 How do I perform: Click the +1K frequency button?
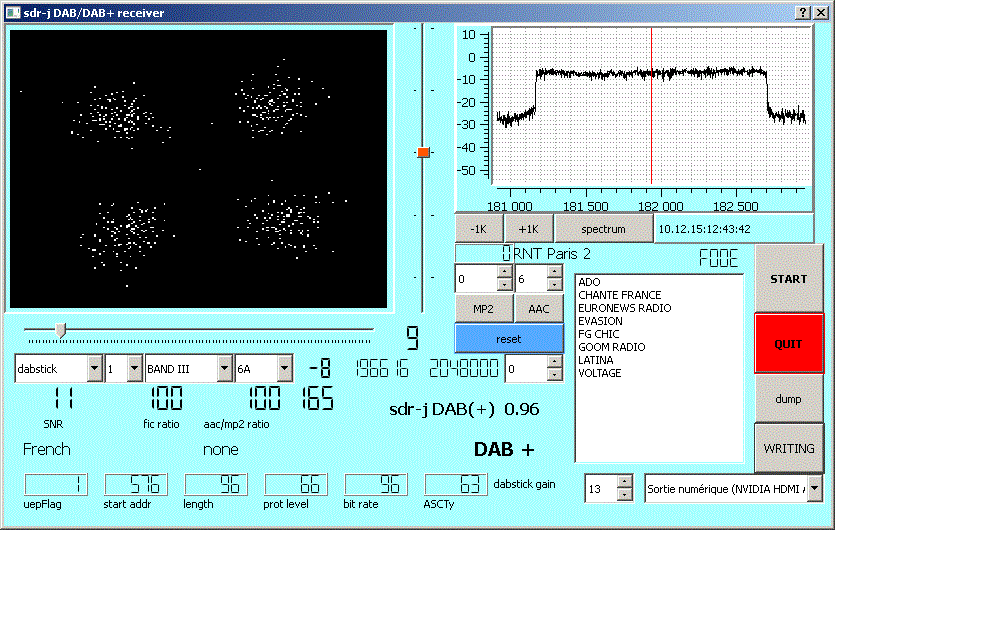coord(528,229)
